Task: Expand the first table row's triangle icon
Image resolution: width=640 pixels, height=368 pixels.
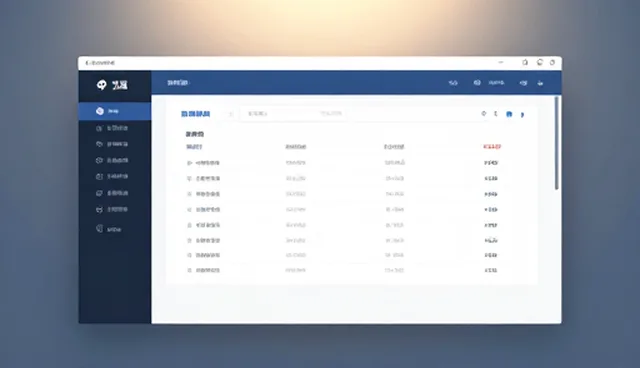Action: [x=189, y=163]
